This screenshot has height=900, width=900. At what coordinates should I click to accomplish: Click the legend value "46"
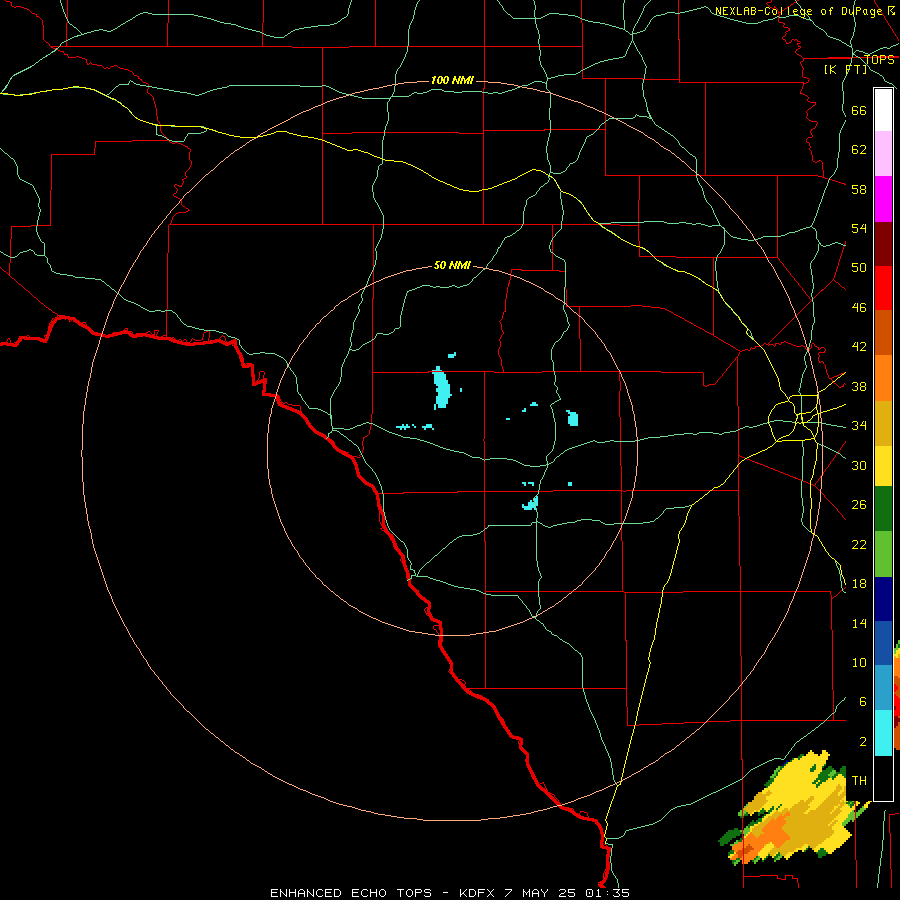point(859,308)
